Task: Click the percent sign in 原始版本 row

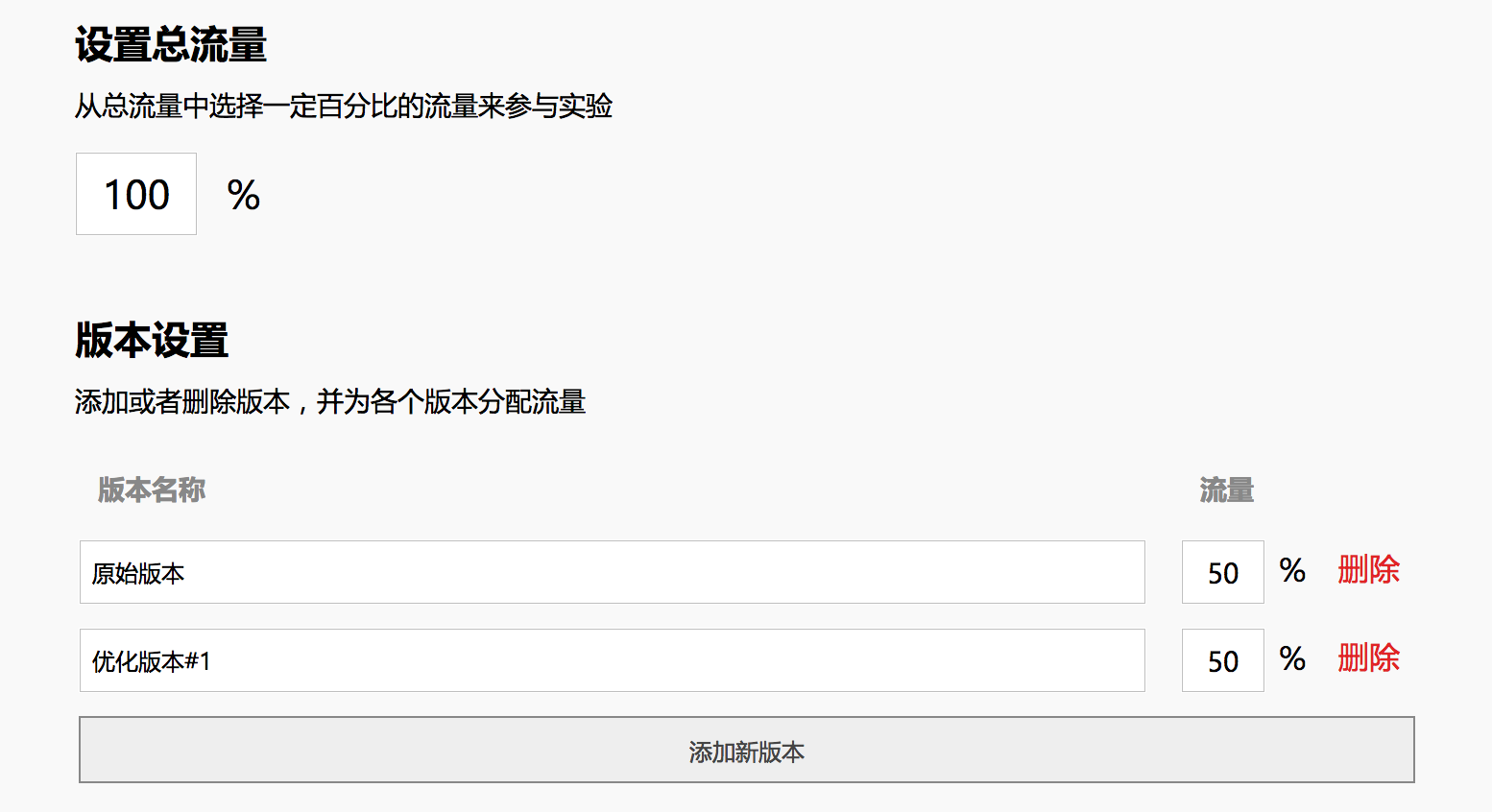Action: pyautogui.click(x=1292, y=570)
